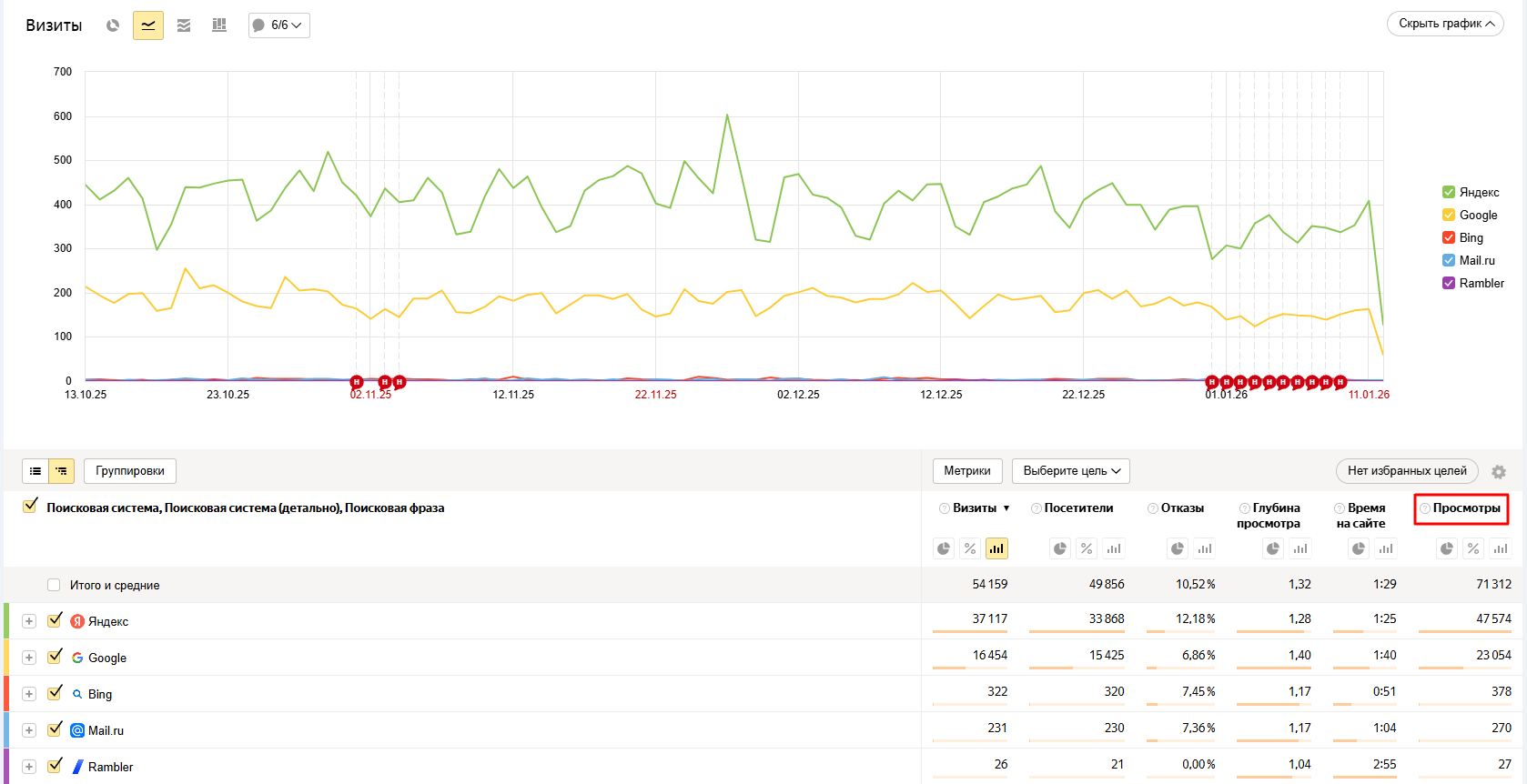Open the 6/6 chart annotations dropdown
1527x784 pixels.
coord(279,25)
